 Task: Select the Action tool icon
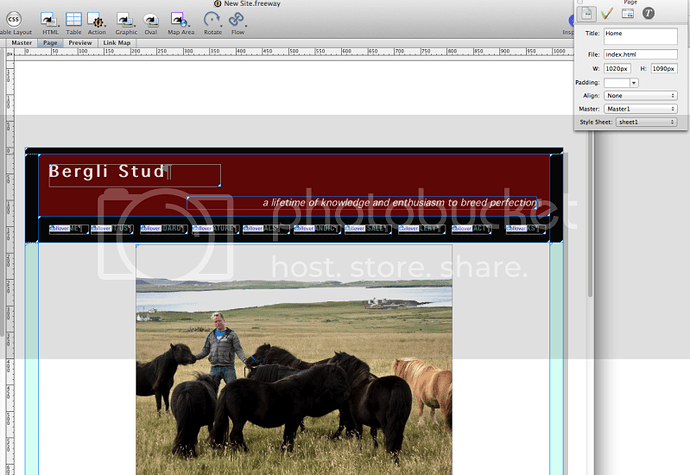pyautogui.click(x=95, y=19)
